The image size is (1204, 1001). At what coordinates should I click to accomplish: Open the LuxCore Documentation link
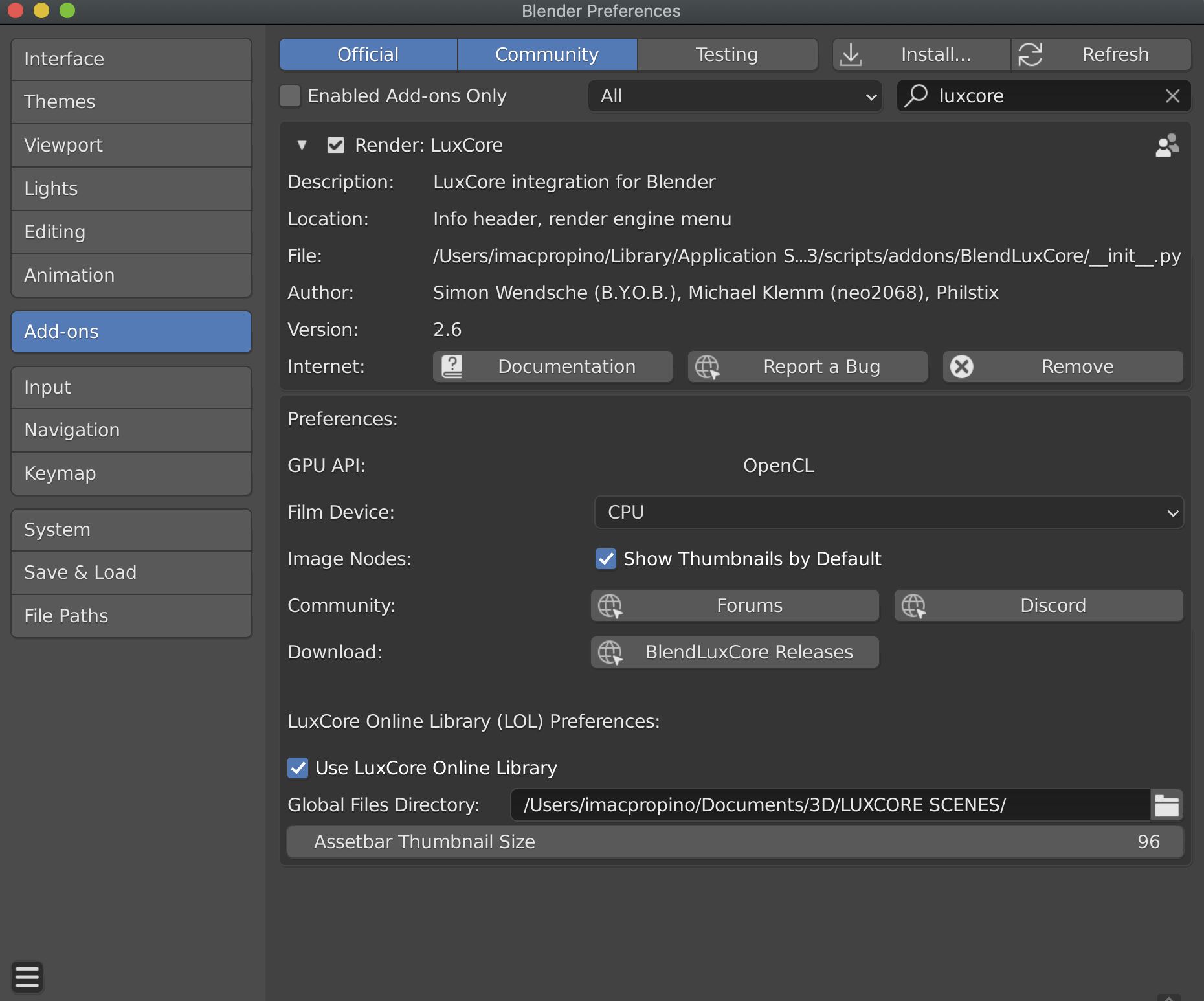point(553,367)
